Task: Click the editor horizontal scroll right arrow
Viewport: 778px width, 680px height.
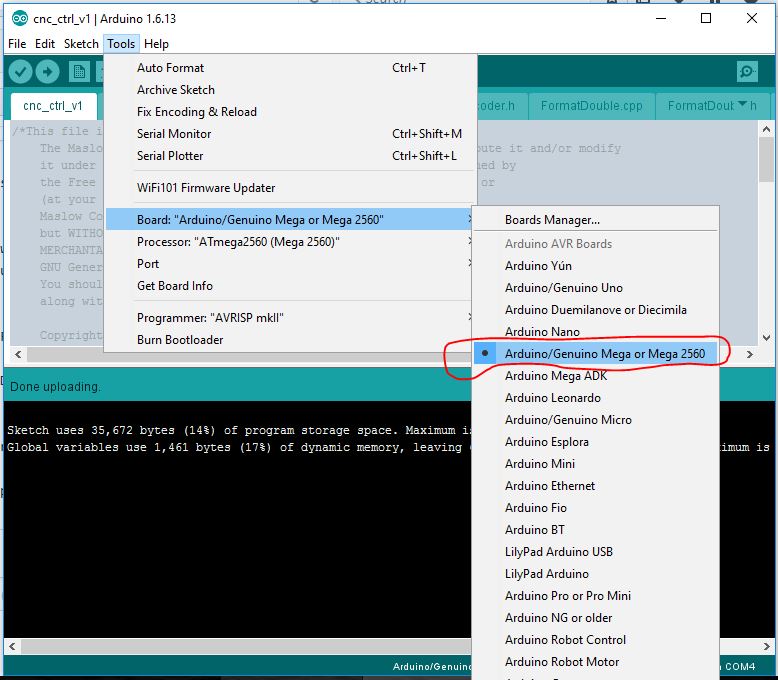Action: 750,354
